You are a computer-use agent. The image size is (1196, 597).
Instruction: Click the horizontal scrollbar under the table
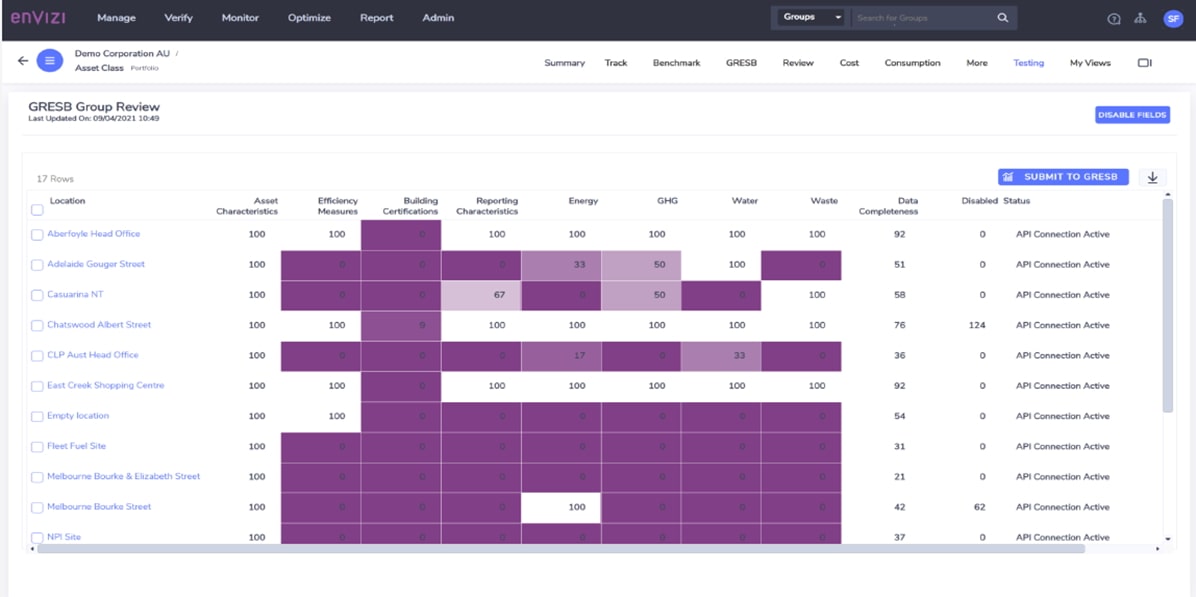(x=560, y=548)
